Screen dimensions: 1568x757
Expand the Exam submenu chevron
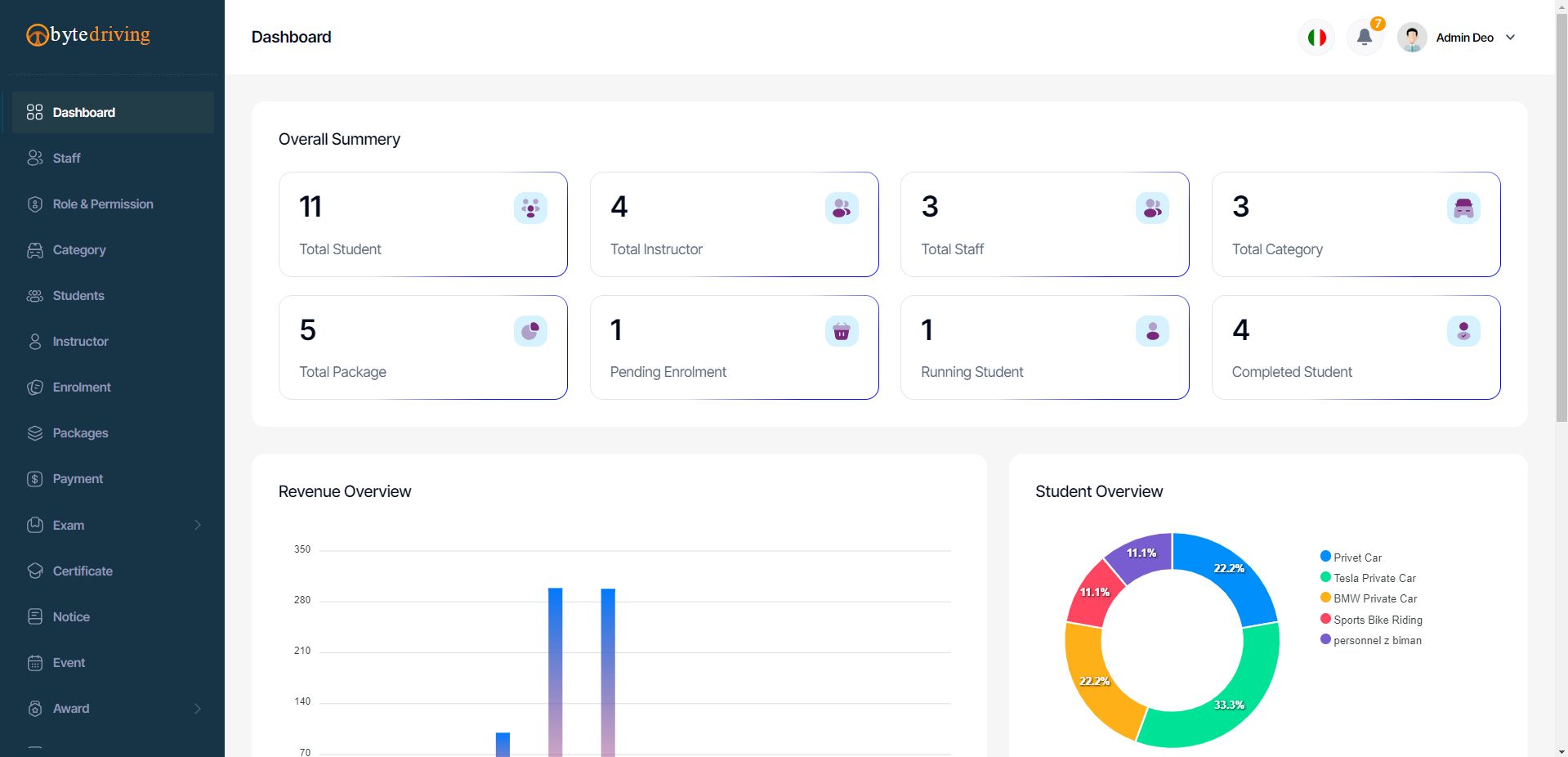(198, 525)
